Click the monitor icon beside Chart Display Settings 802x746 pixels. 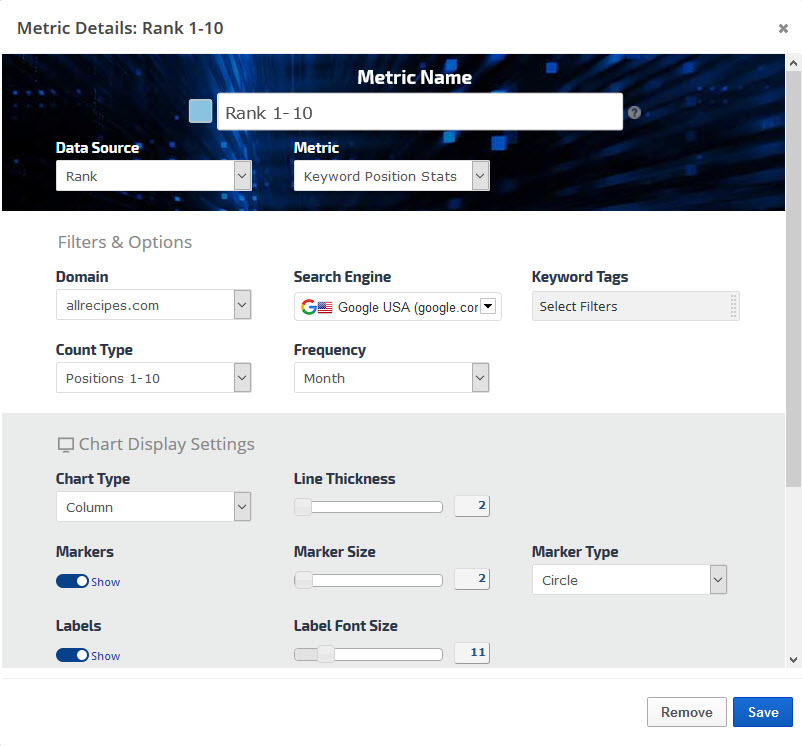click(x=66, y=445)
